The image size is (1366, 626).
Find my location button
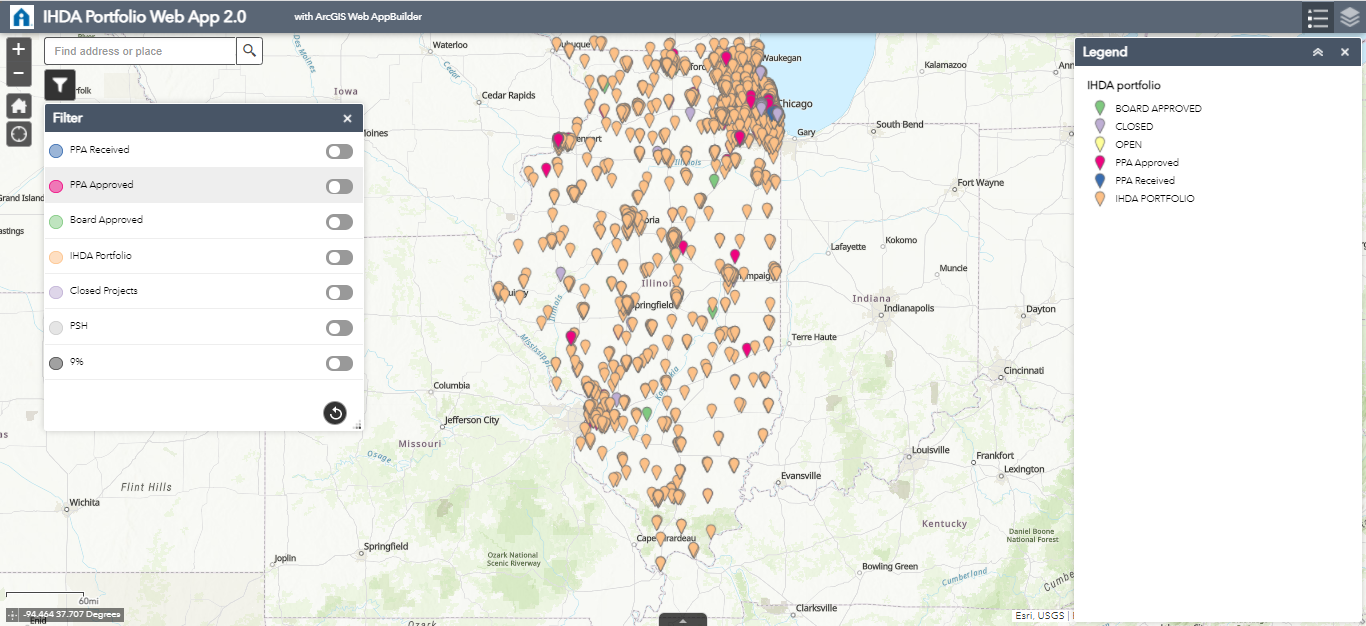coord(18,134)
